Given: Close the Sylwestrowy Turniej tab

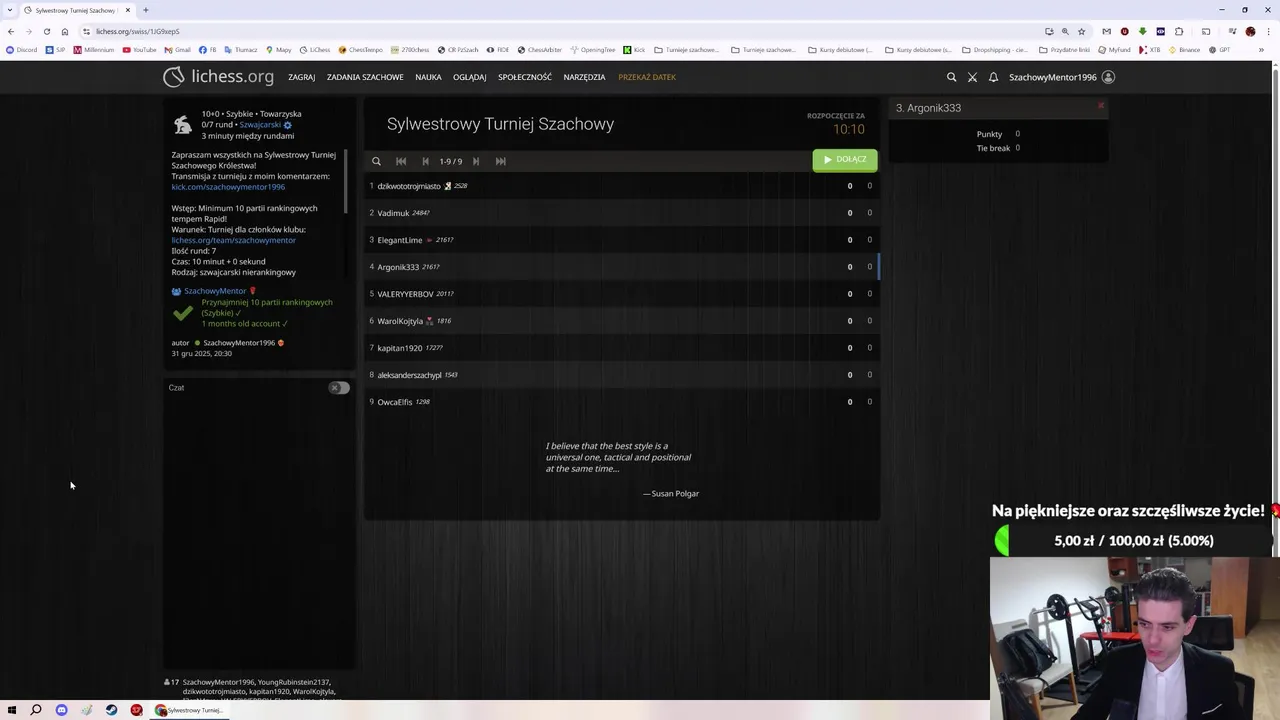Looking at the screenshot, I should pyautogui.click(x=127, y=10).
